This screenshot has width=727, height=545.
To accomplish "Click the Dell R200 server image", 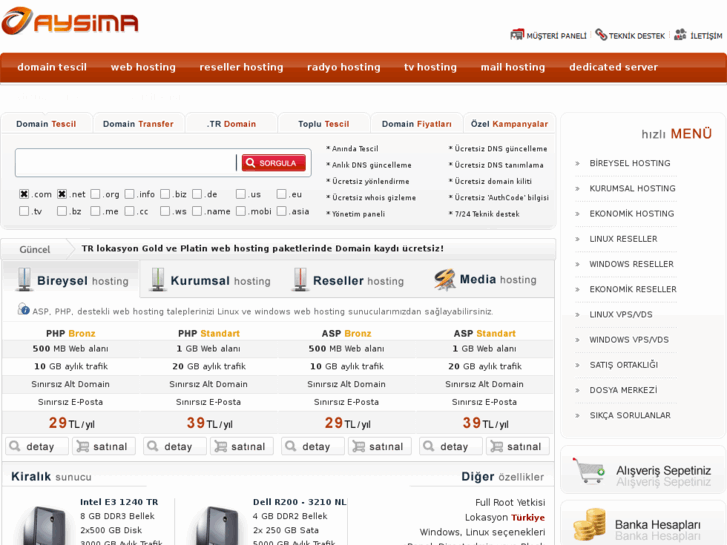I will point(215,526).
